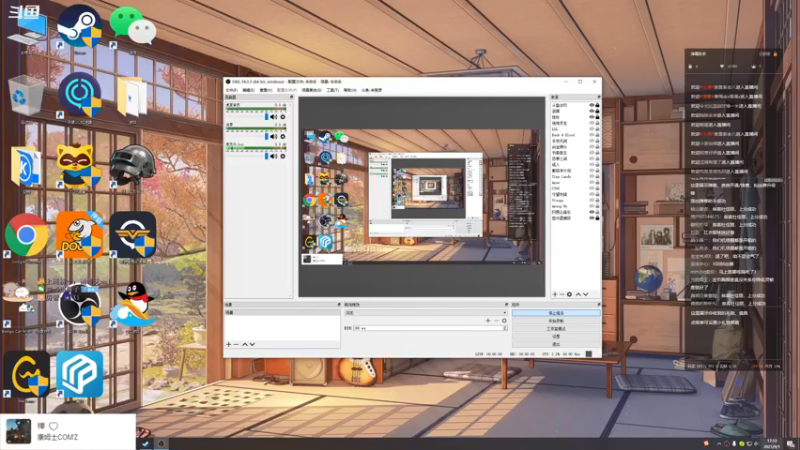The image size is (800, 450).
Task: Click Exit button in Controls panel
Action: tap(556, 344)
